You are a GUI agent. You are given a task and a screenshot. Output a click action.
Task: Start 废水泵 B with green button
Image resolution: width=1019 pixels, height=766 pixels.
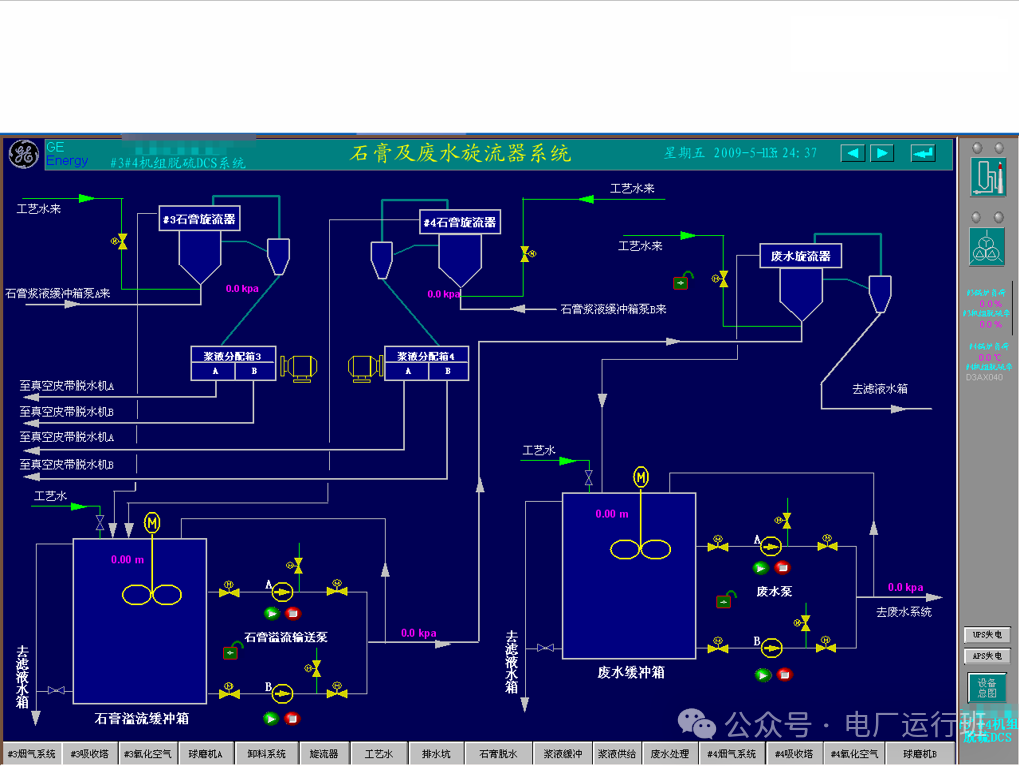[x=763, y=675]
